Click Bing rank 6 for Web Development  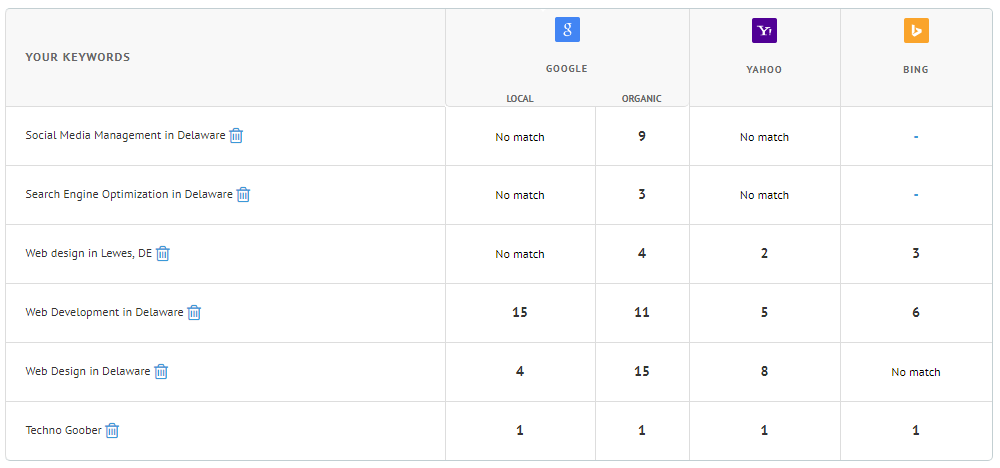click(916, 312)
